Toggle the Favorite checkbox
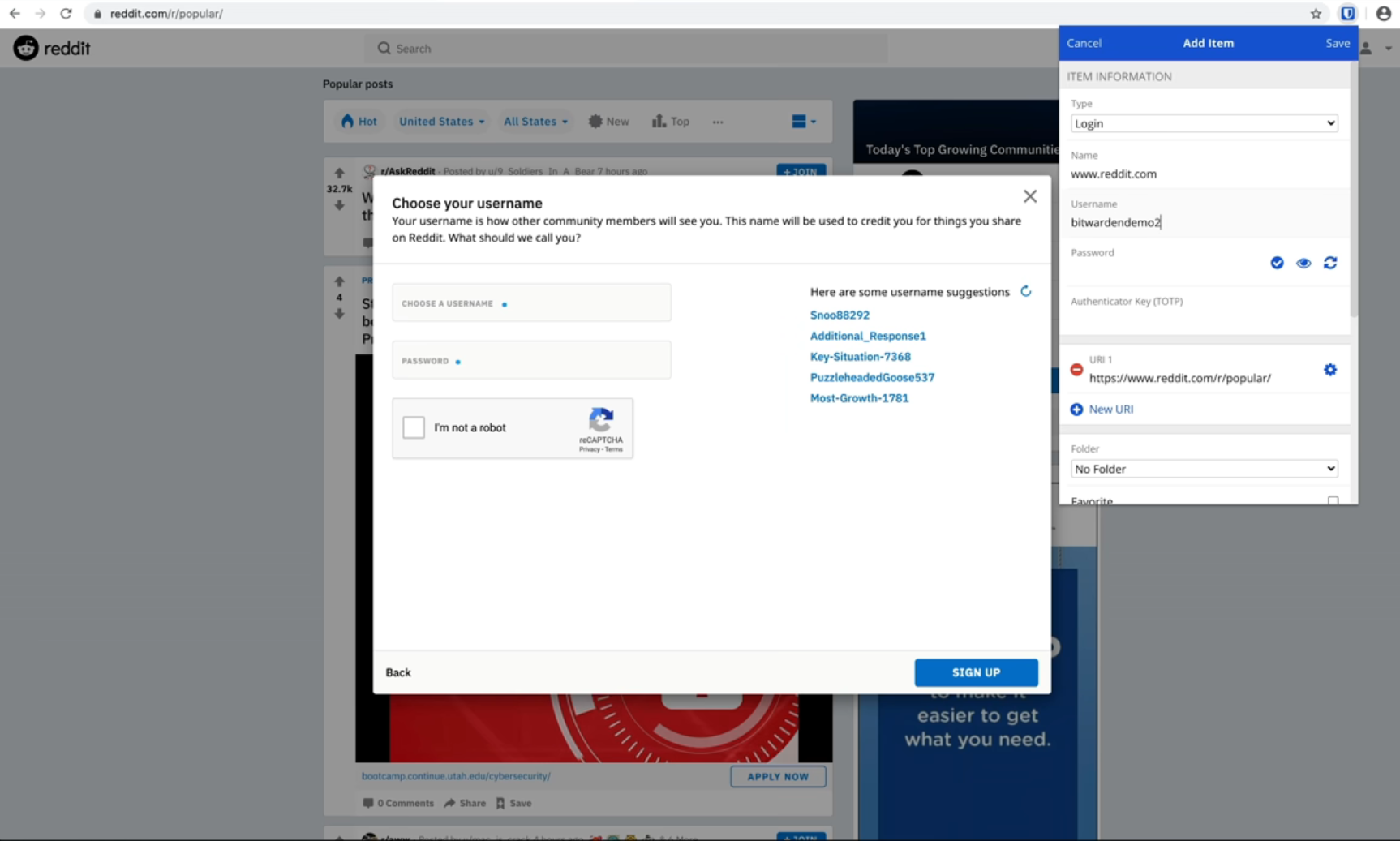The height and width of the screenshot is (841, 1400). pos(1333,500)
